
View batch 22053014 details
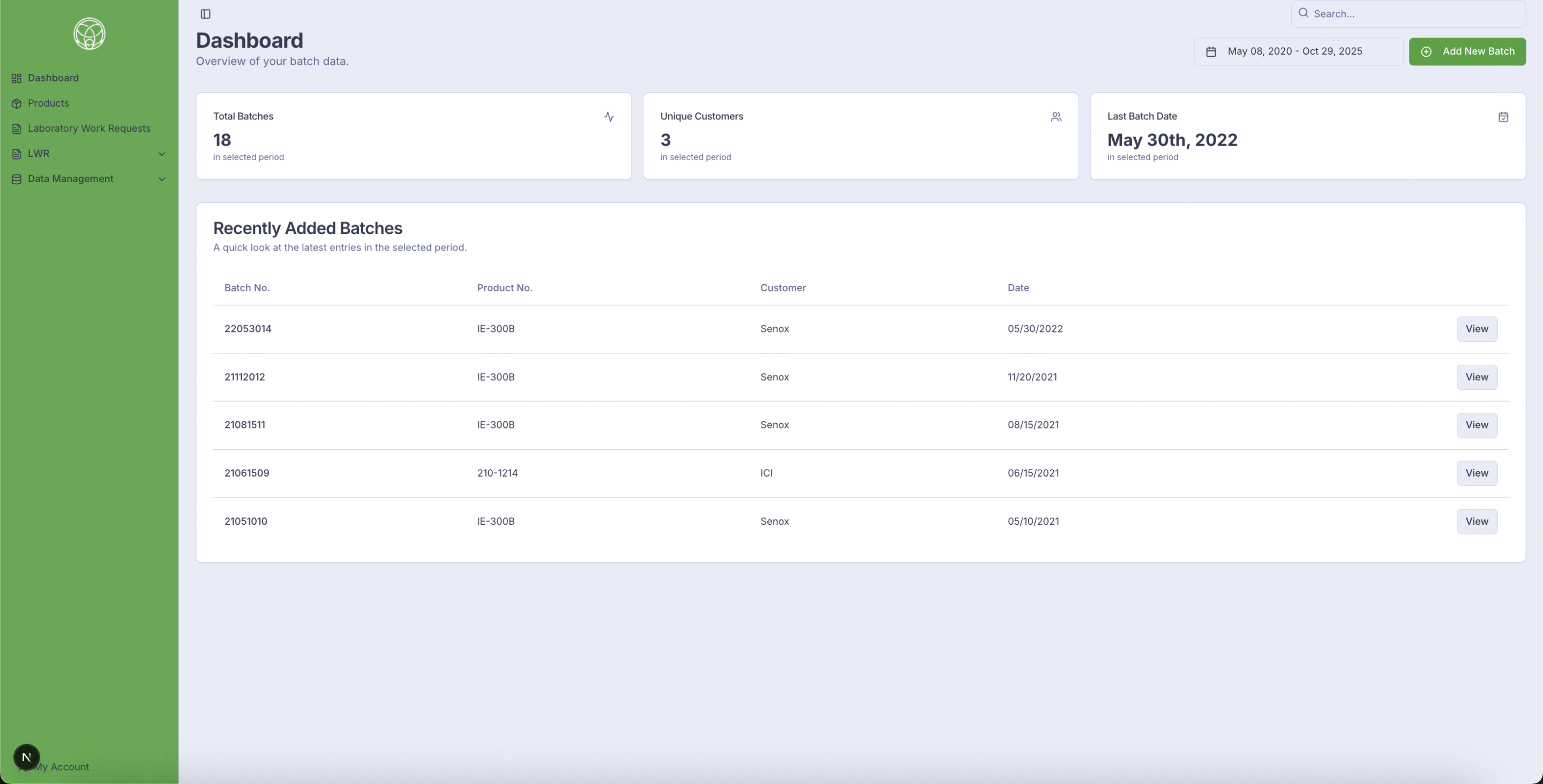[1477, 329]
